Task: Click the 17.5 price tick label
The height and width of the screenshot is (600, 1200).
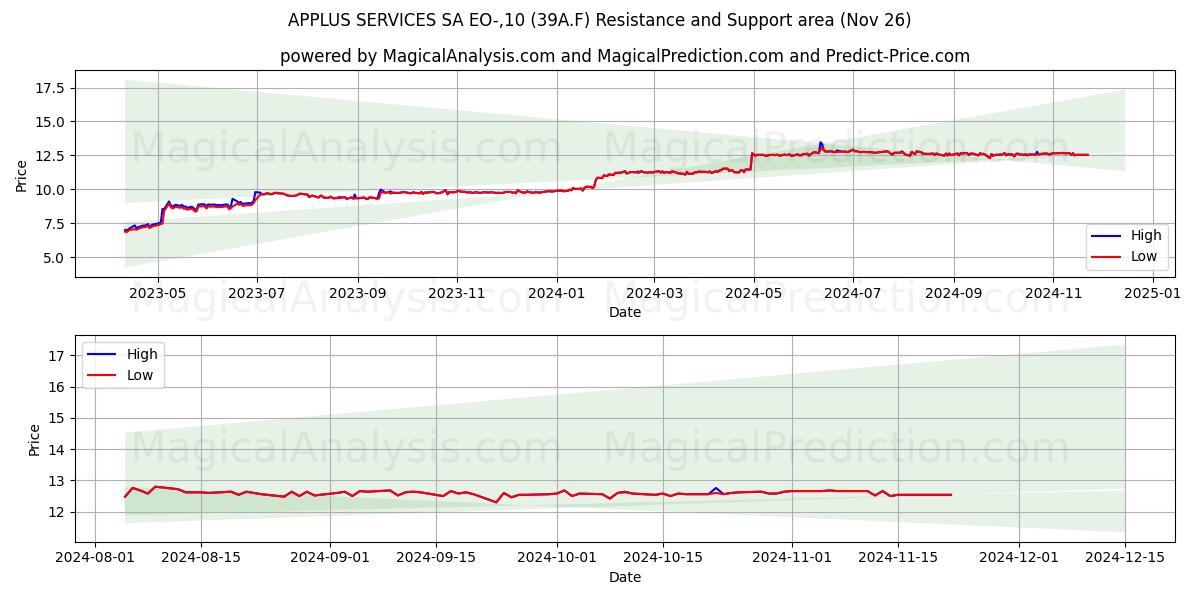Action: coord(51,88)
